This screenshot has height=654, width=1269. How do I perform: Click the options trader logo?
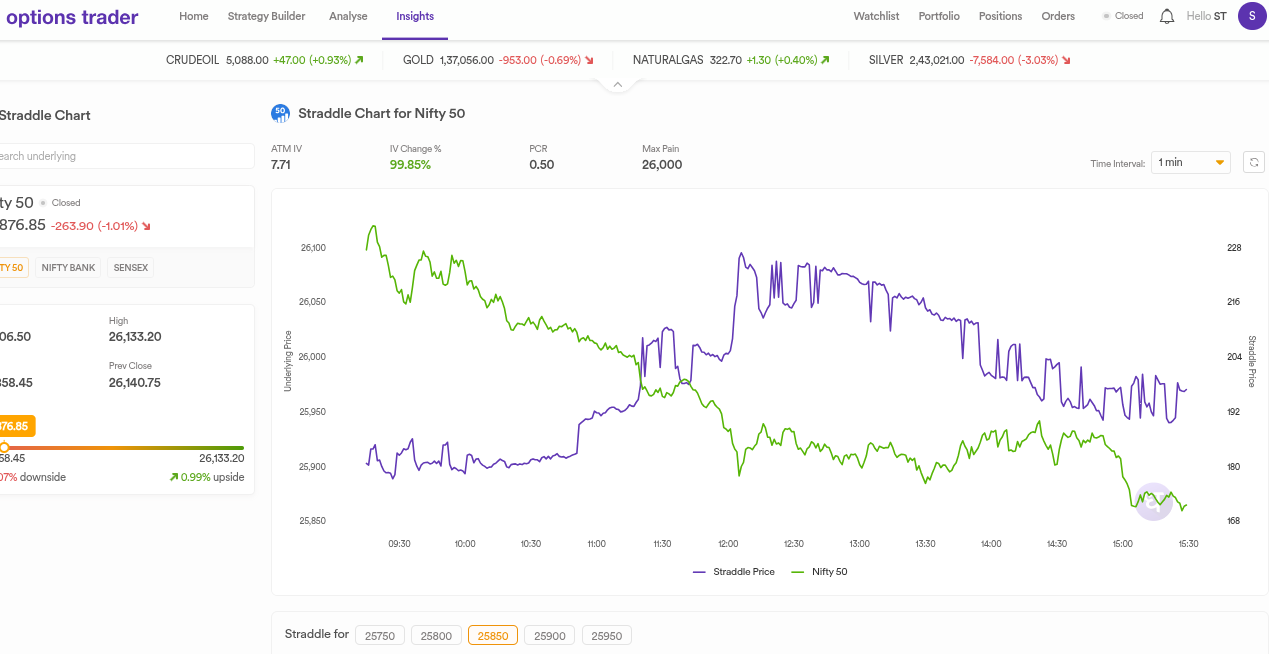pos(72,17)
